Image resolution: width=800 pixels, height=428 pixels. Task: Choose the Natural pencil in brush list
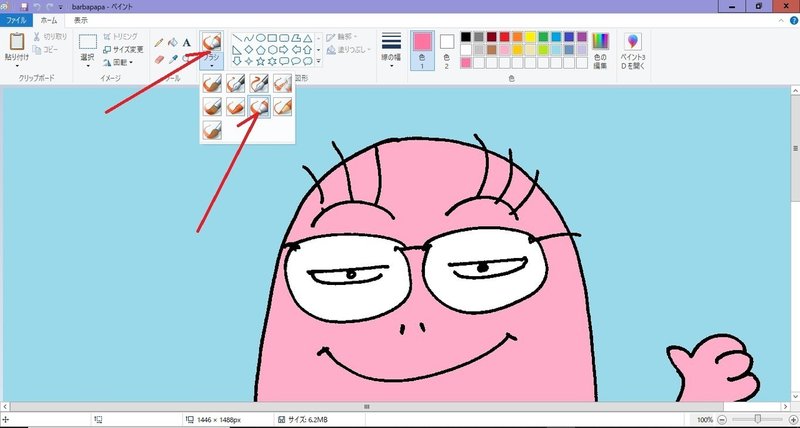point(282,107)
